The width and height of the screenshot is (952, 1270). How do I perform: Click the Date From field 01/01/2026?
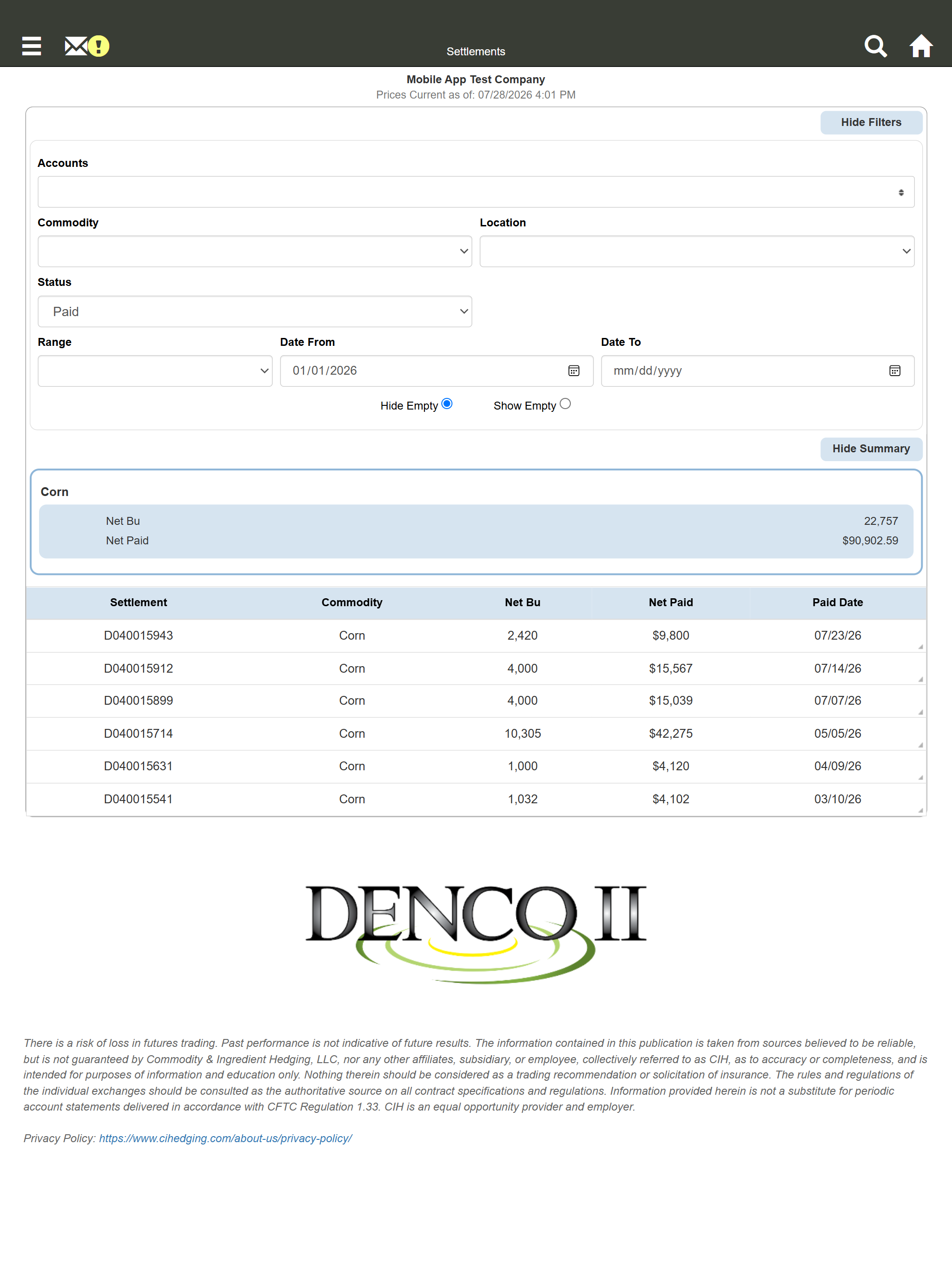436,371
